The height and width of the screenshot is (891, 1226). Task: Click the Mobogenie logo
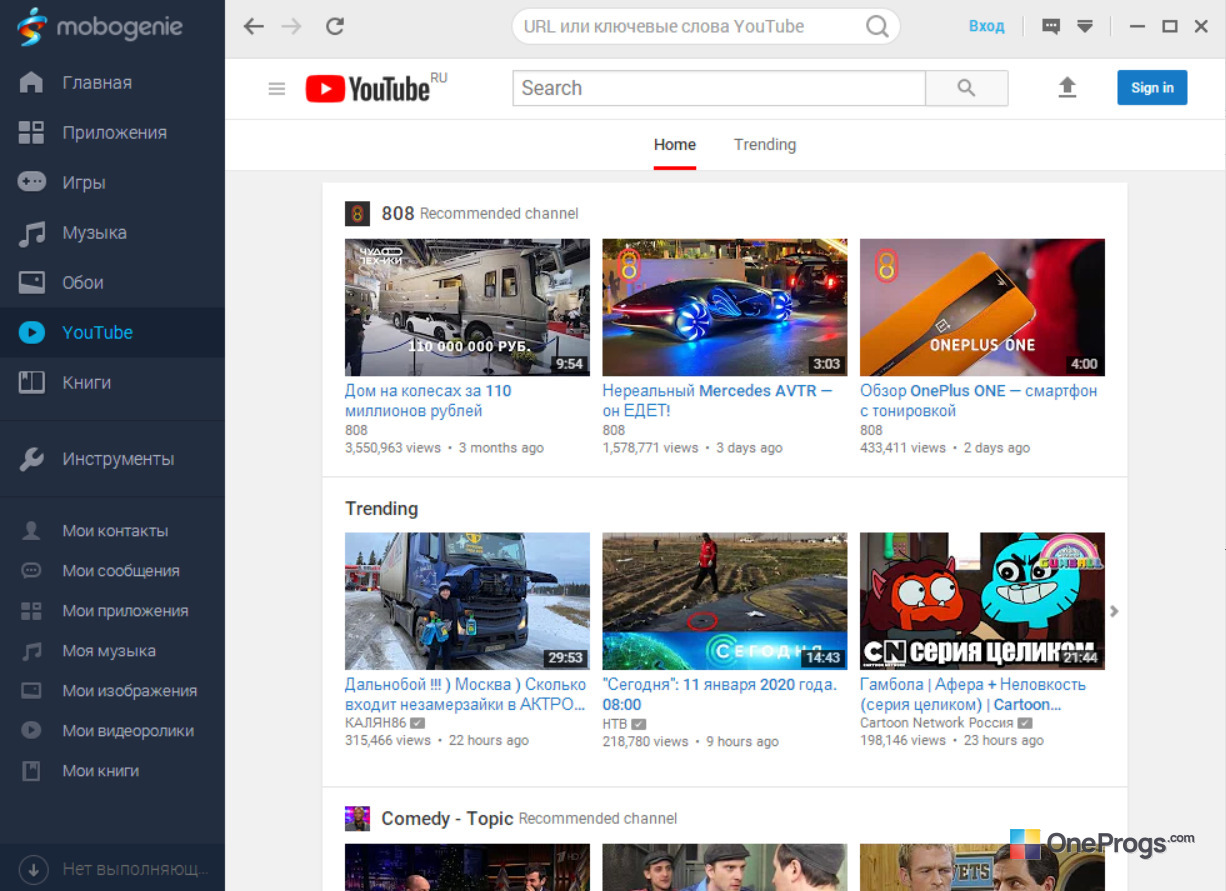coord(100,27)
